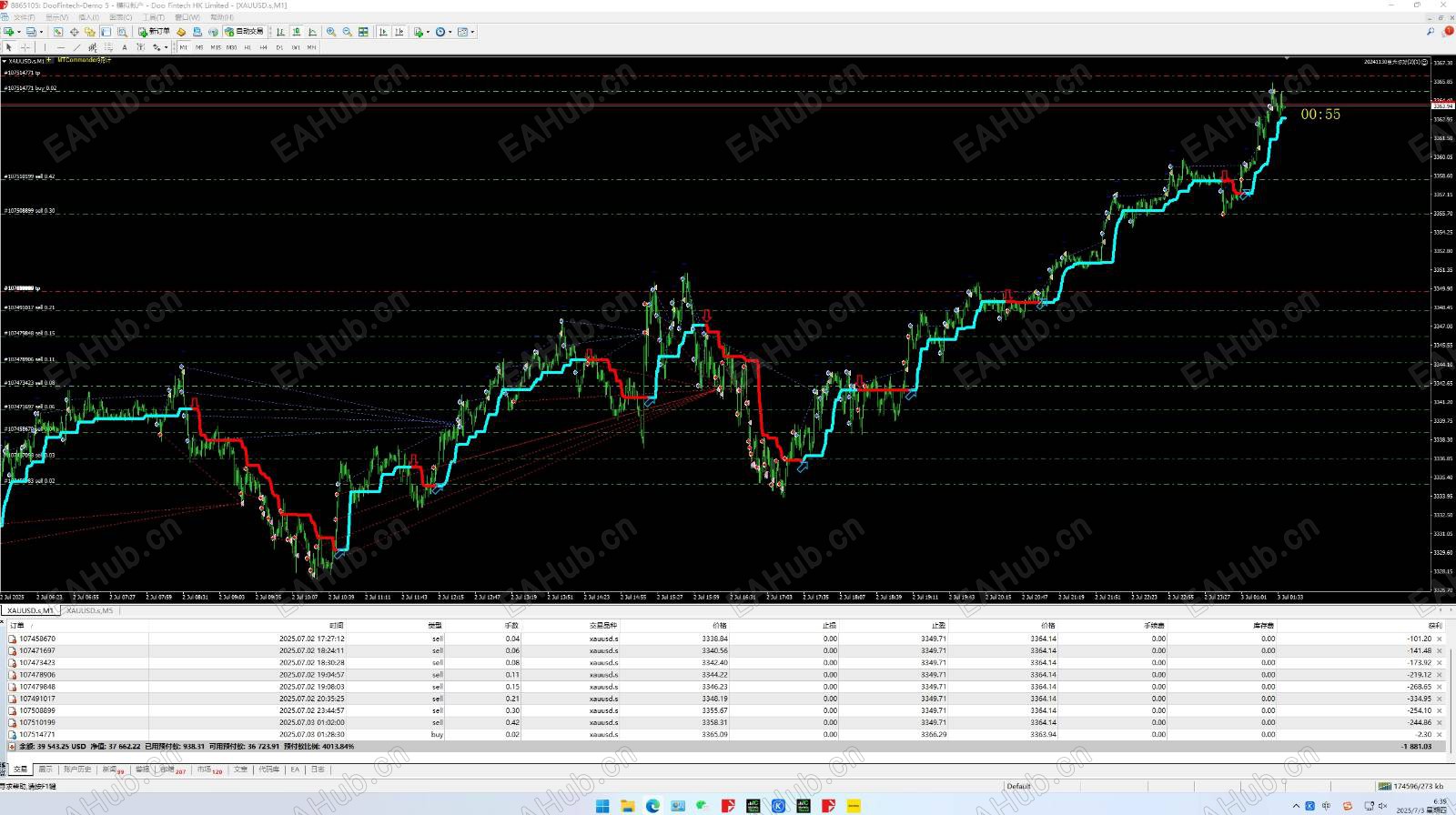Select the crosshair tool
The height and width of the screenshot is (815, 1456).
25,47
